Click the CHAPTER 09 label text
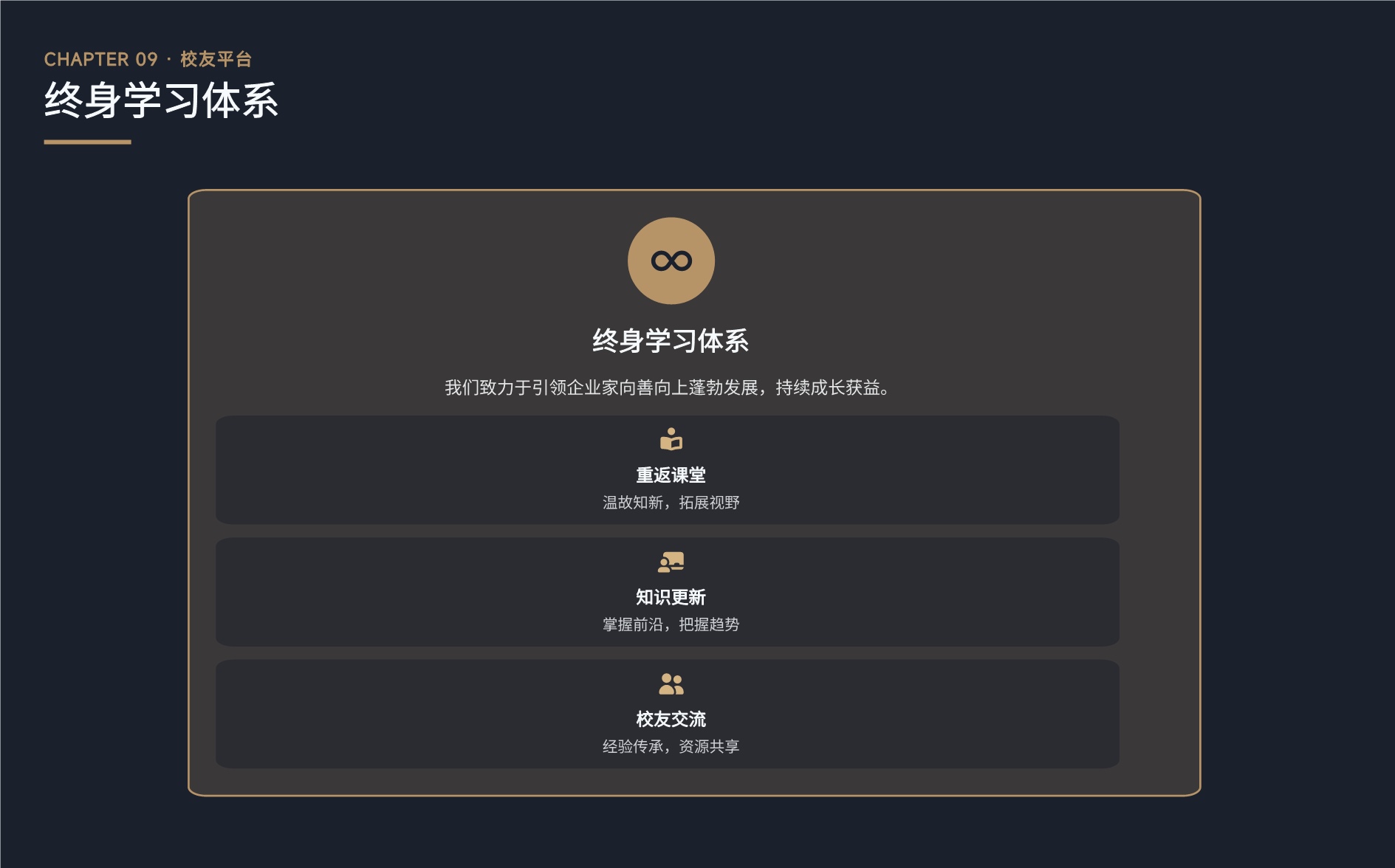Image resolution: width=1395 pixels, height=868 pixels. pos(100,59)
